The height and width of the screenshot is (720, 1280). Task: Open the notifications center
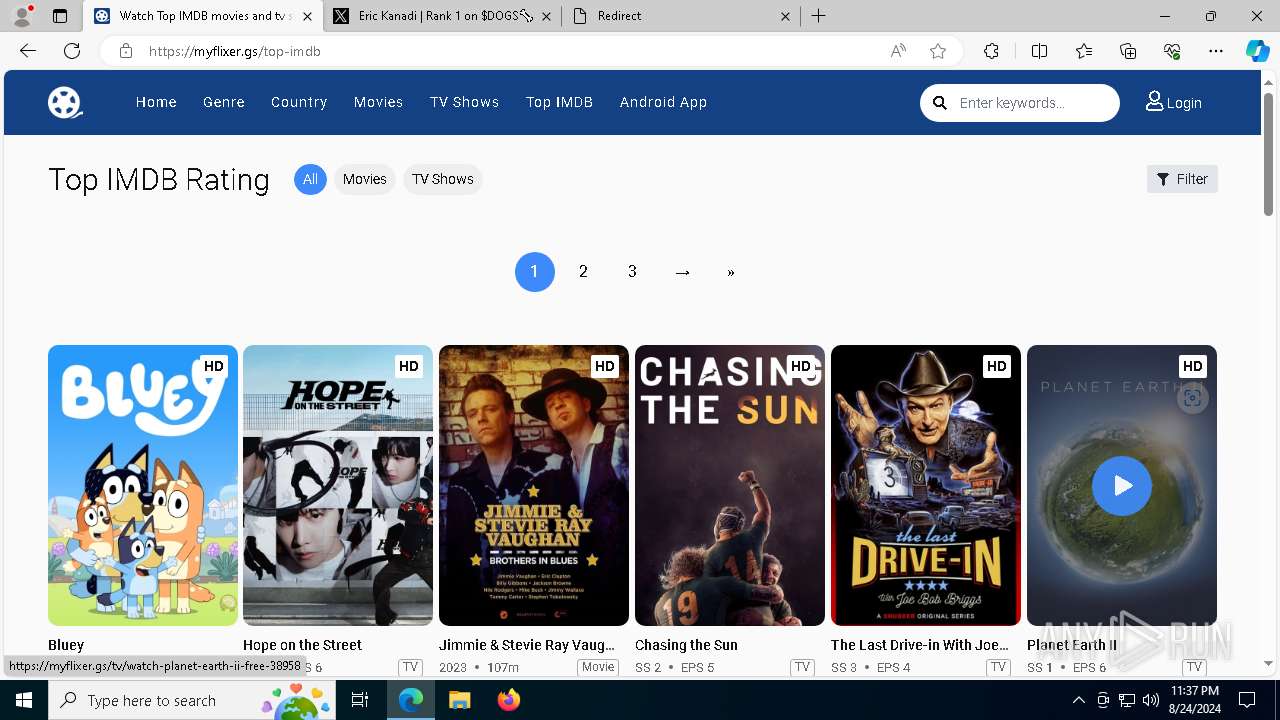pyautogui.click(x=1247, y=700)
